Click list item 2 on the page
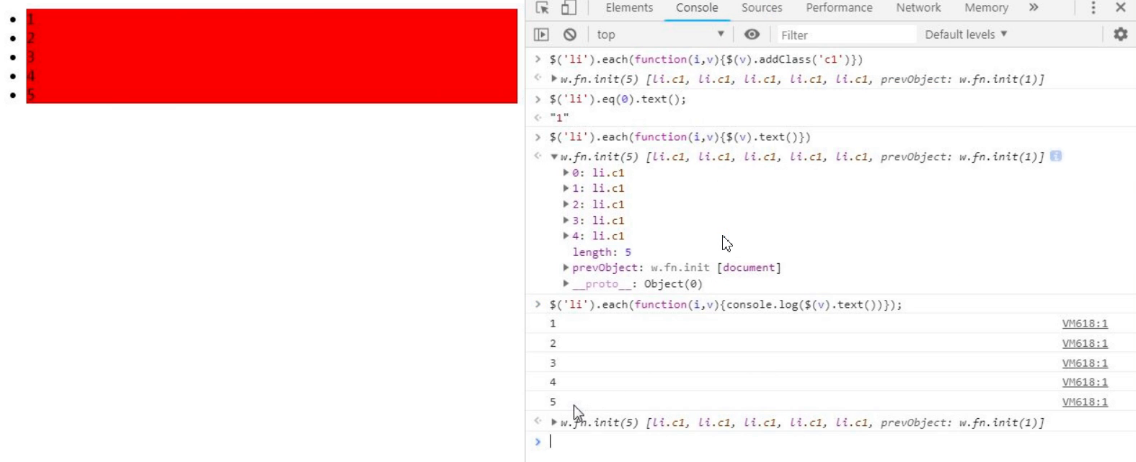Screen dimensions: 1136x462 click(x=272, y=38)
